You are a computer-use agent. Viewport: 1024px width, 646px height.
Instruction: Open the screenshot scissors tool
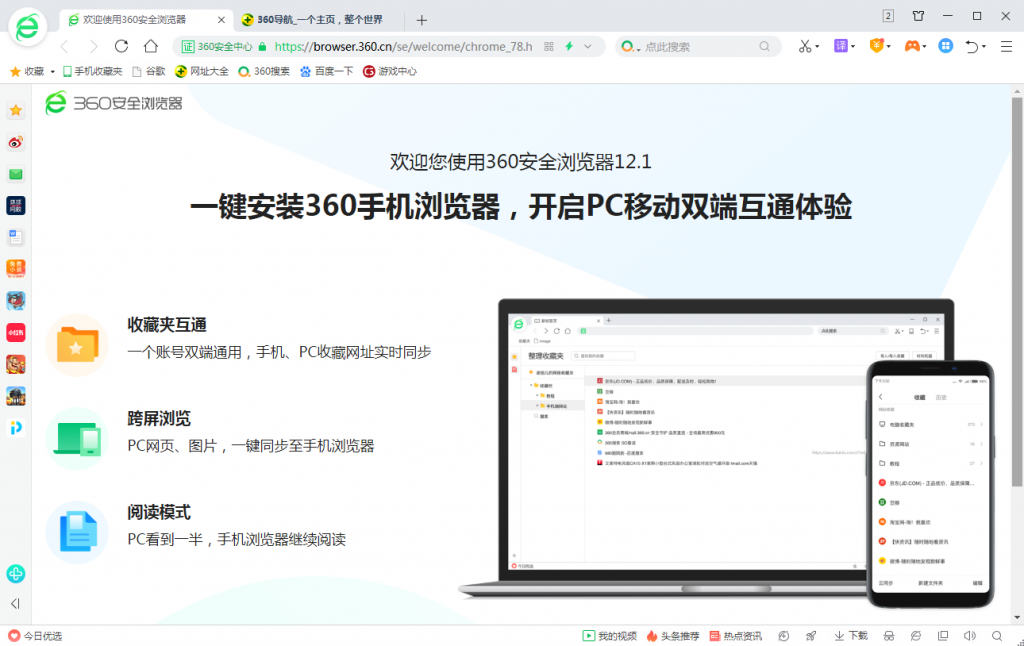[804, 46]
